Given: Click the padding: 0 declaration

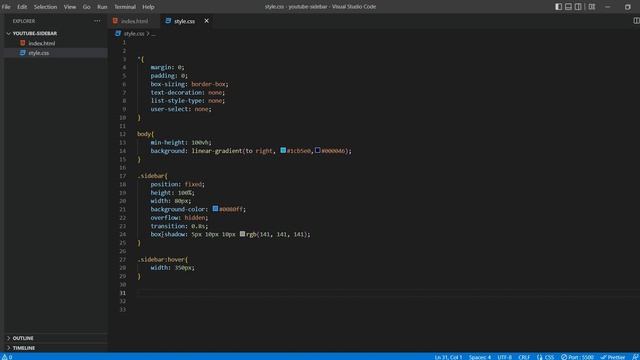Looking at the screenshot, I should tap(169, 76).
